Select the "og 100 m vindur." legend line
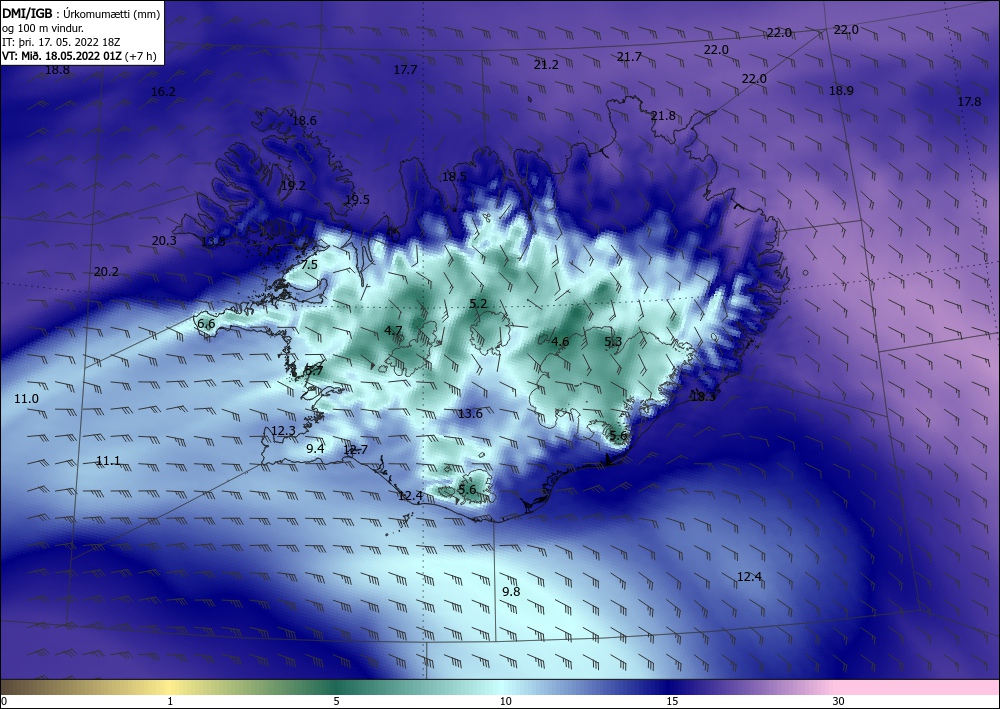 [x=43, y=28]
